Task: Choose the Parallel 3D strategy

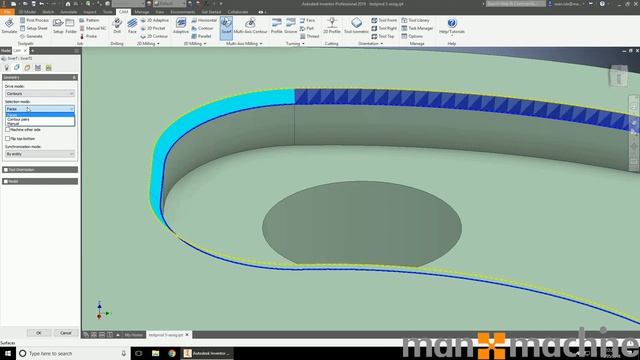Action: [201, 36]
